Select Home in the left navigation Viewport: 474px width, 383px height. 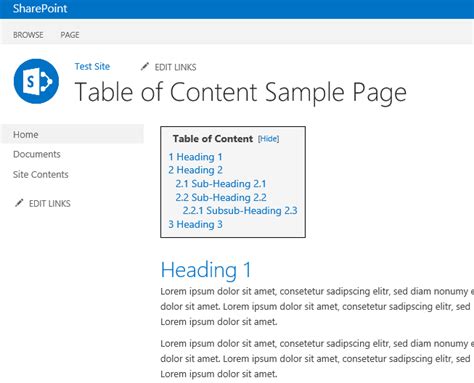[x=72, y=134]
